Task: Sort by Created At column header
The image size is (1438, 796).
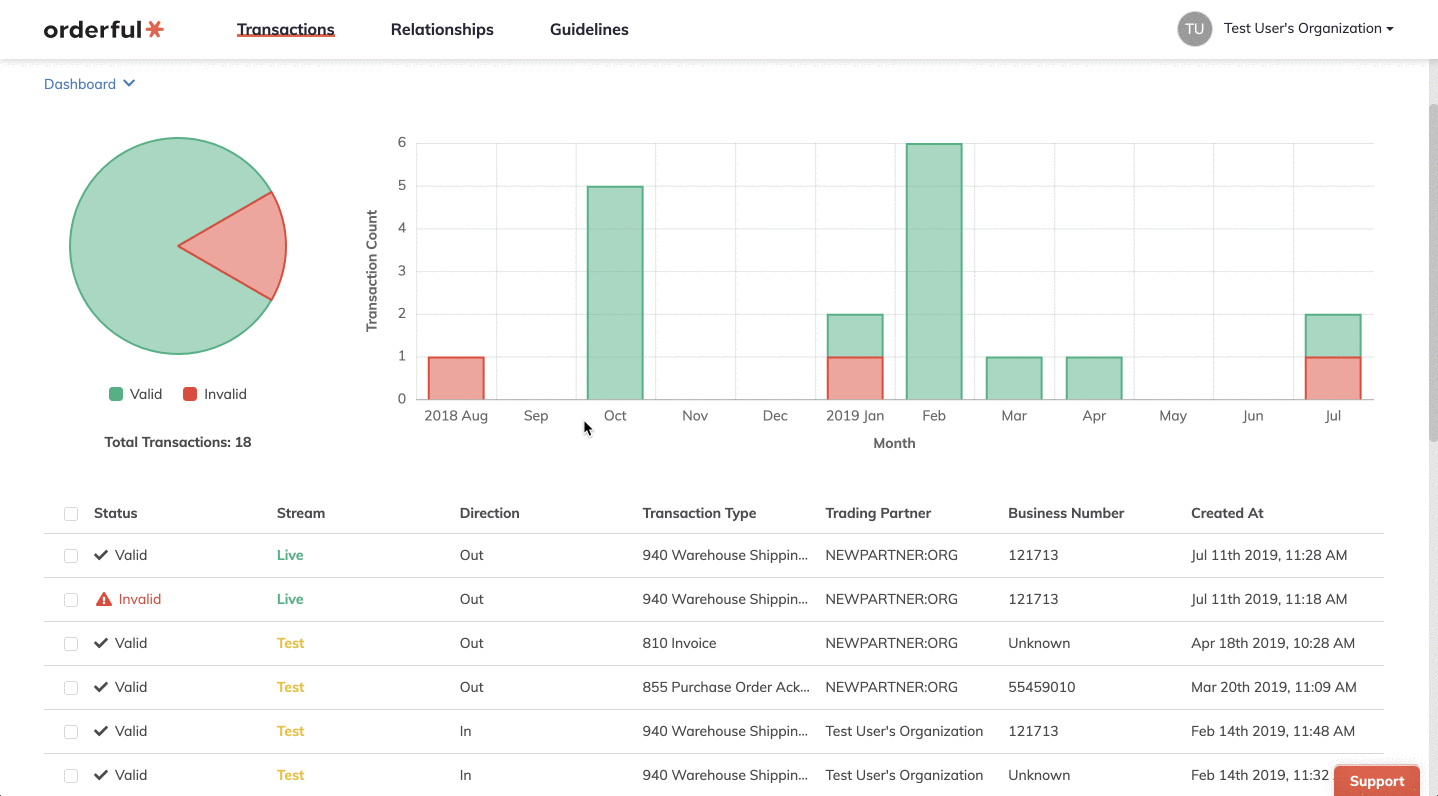Action: tap(1227, 513)
